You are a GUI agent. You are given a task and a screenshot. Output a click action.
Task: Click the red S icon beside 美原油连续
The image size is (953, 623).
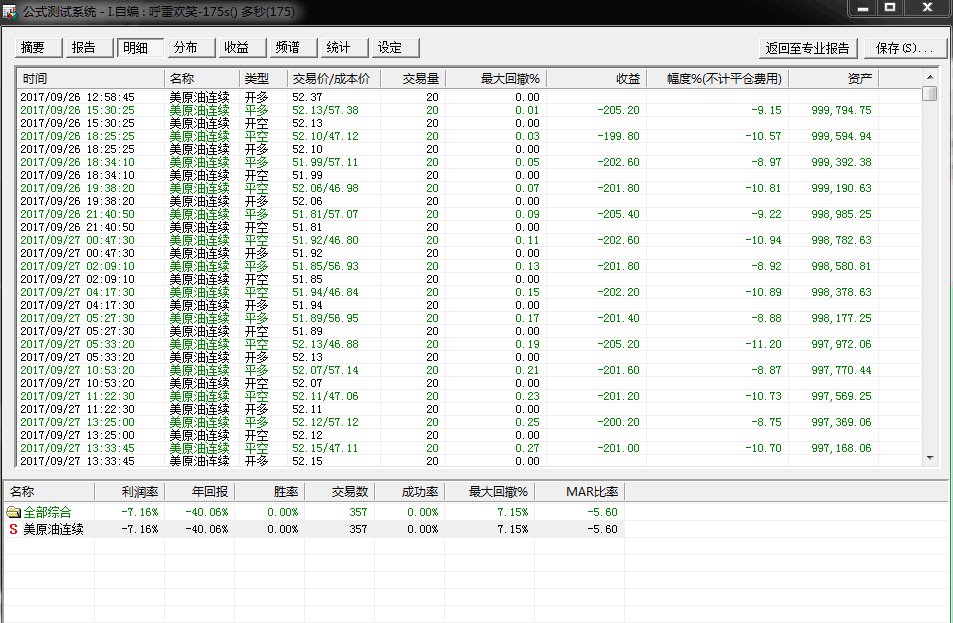point(13,529)
